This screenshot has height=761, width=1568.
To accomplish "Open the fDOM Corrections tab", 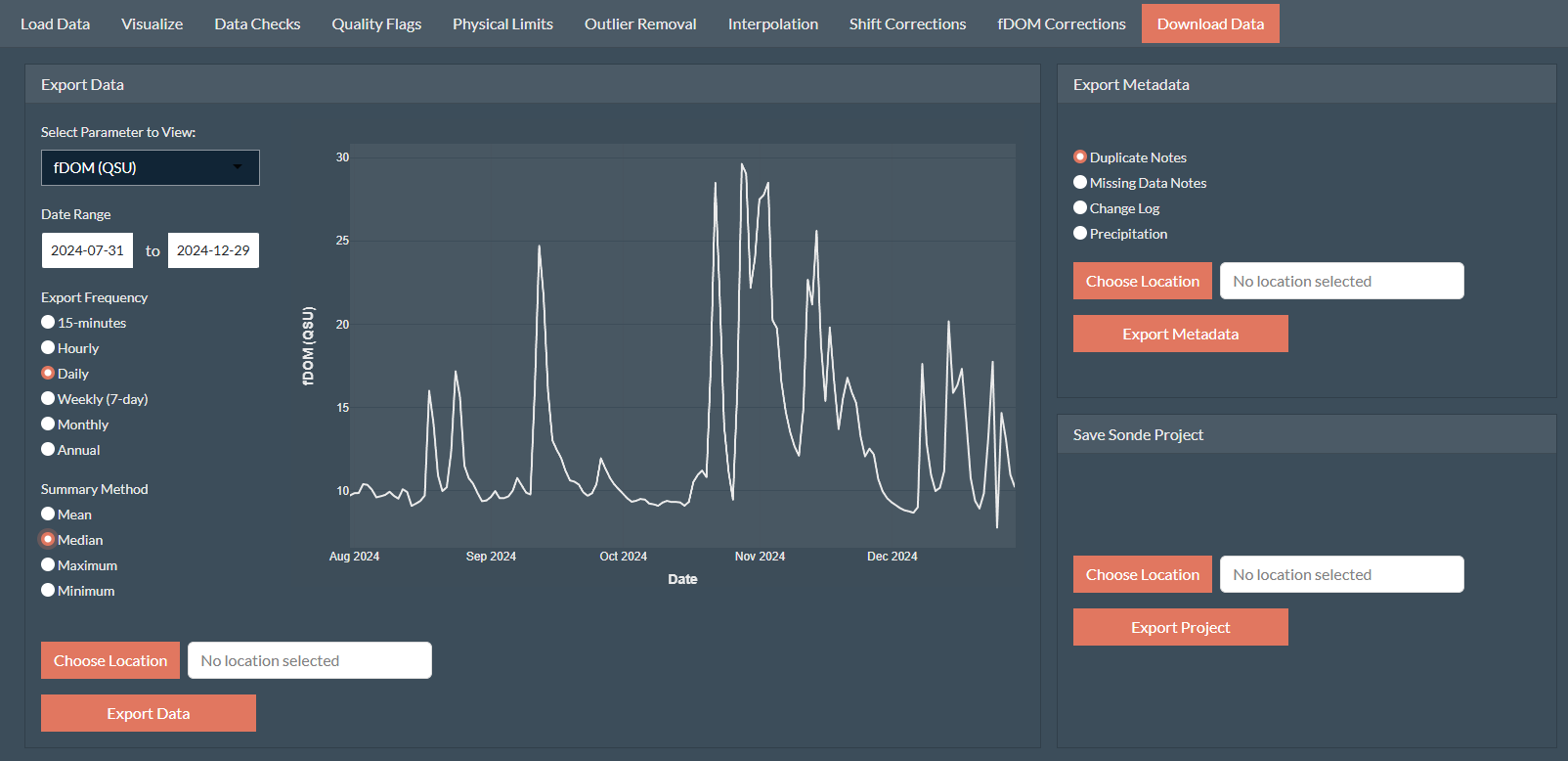I will (1062, 23).
